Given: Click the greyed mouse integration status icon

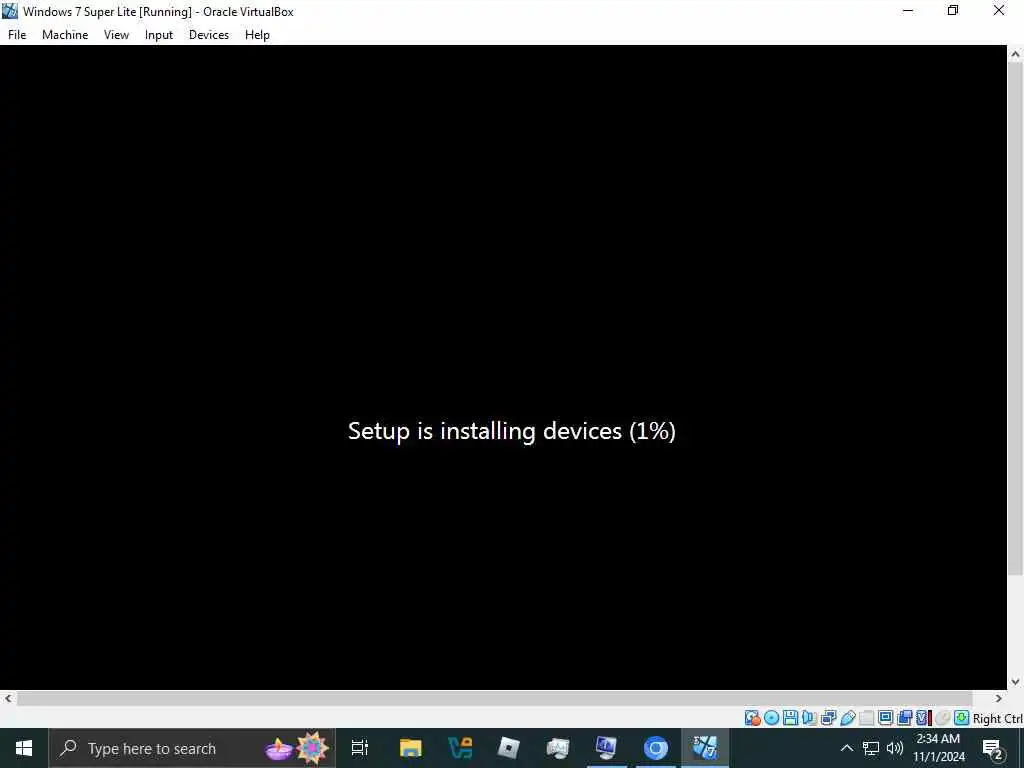Looking at the screenshot, I should pos(942,718).
